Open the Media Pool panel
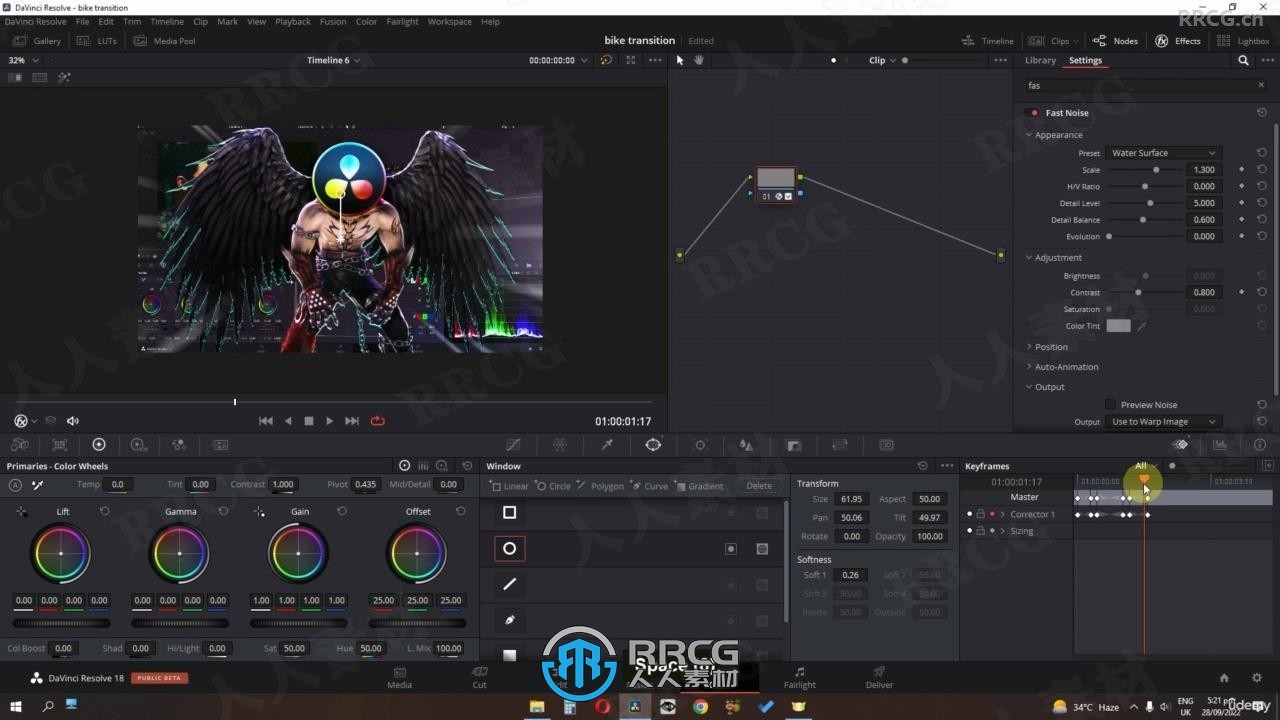 point(164,41)
